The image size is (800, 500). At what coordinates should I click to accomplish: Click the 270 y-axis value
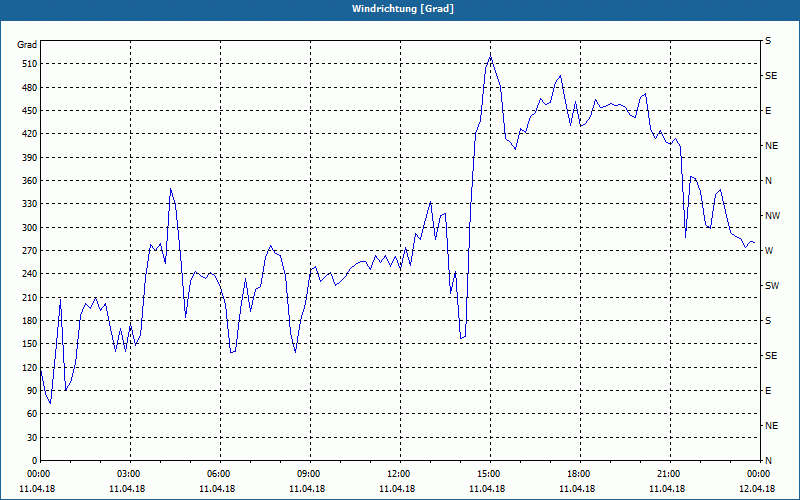pyautogui.click(x=30, y=251)
